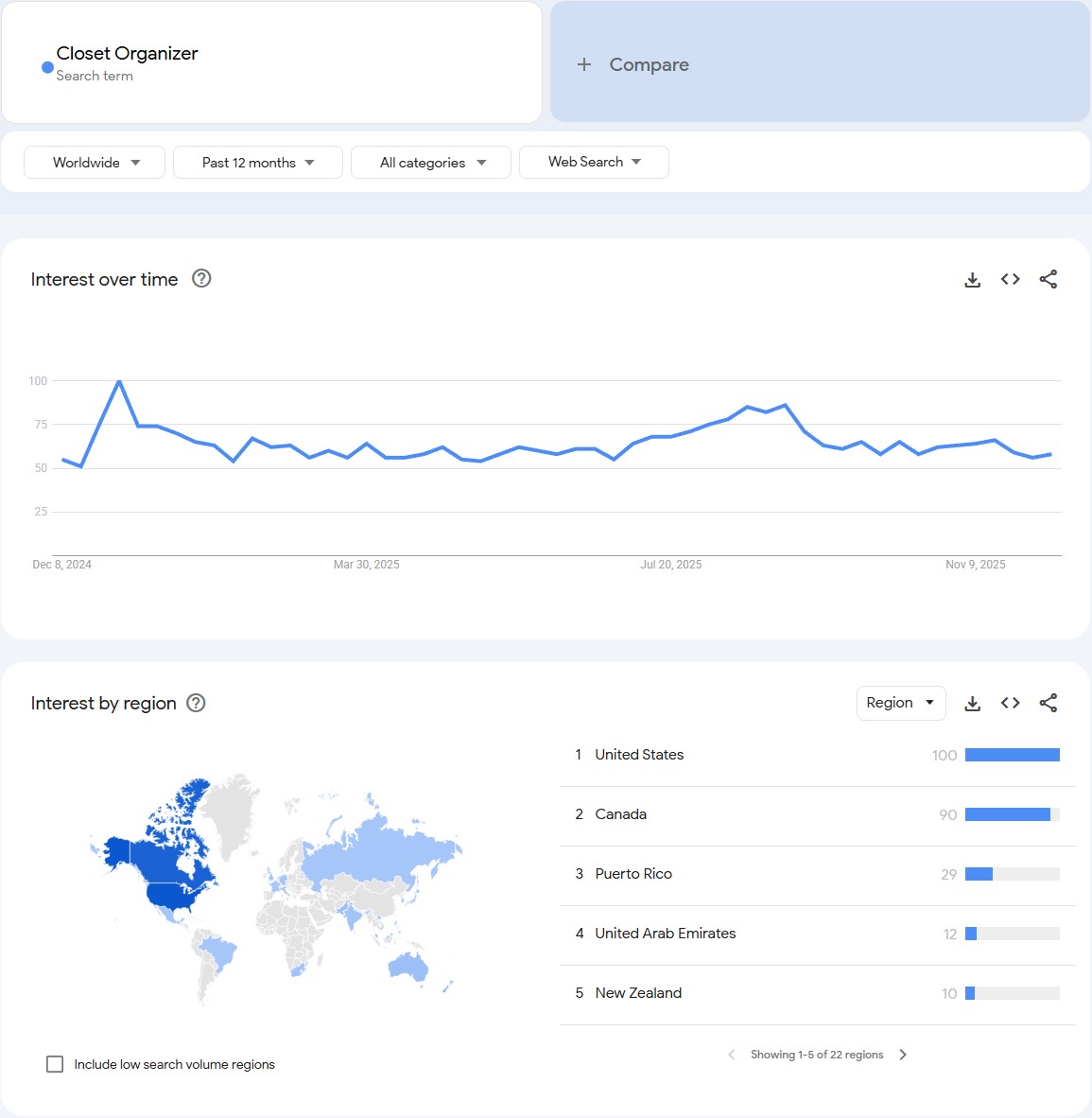This screenshot has height=1118, width=1092.
Task: Click the 100 peak on the chart
Action: (118, 381)
